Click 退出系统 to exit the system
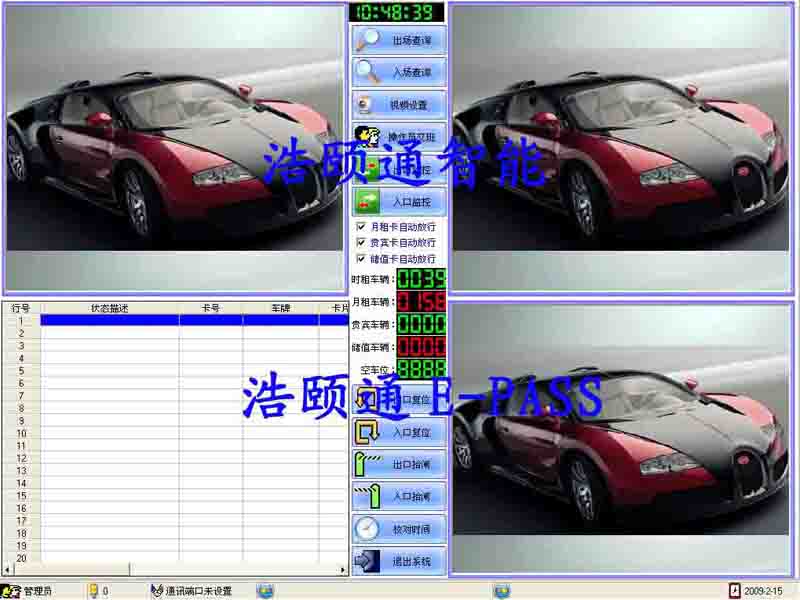Image resolution: width=800 pixels, height=600 pixels. pyautogui.click(x=399, y=561)
